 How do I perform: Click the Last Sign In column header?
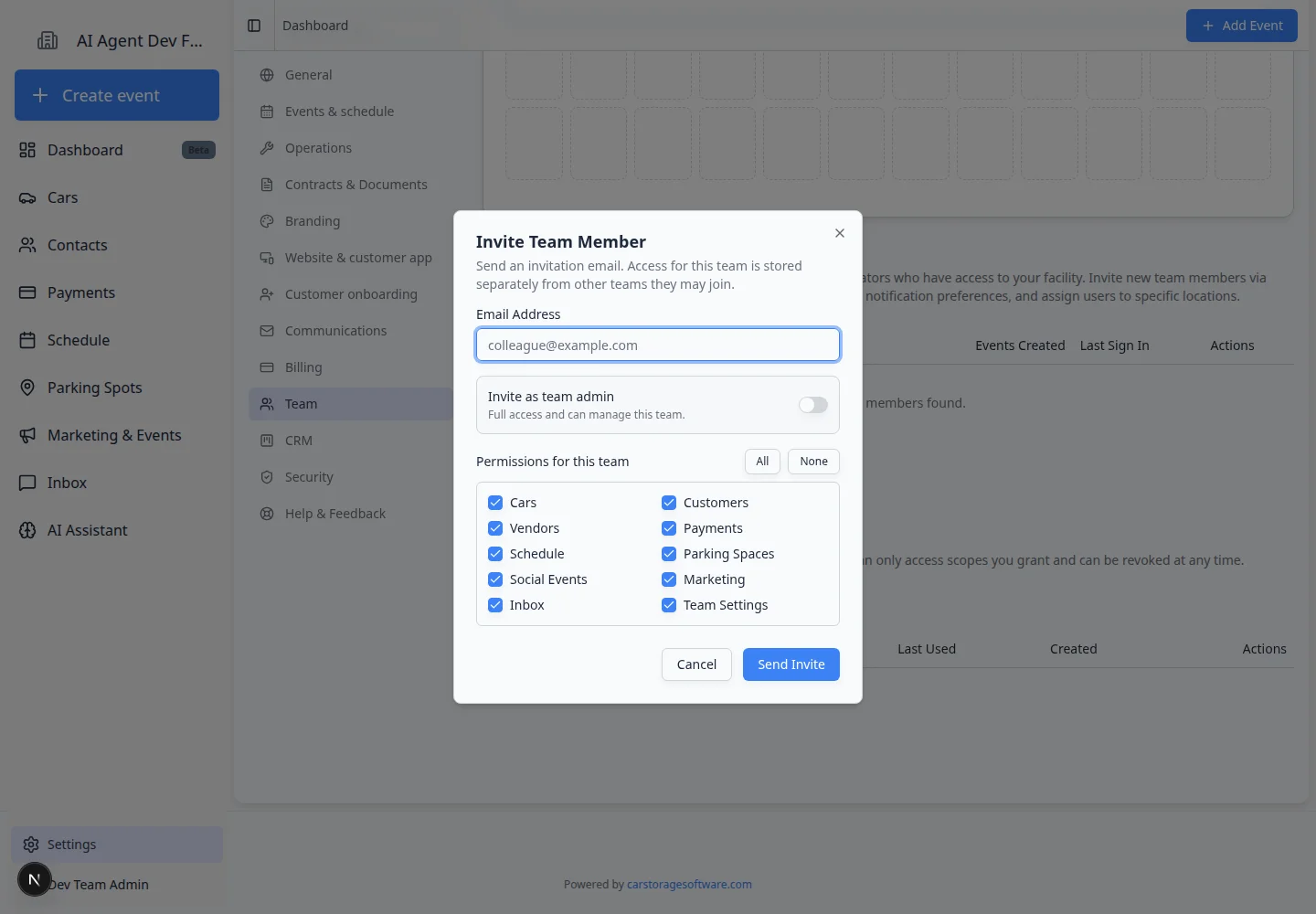1115,345
